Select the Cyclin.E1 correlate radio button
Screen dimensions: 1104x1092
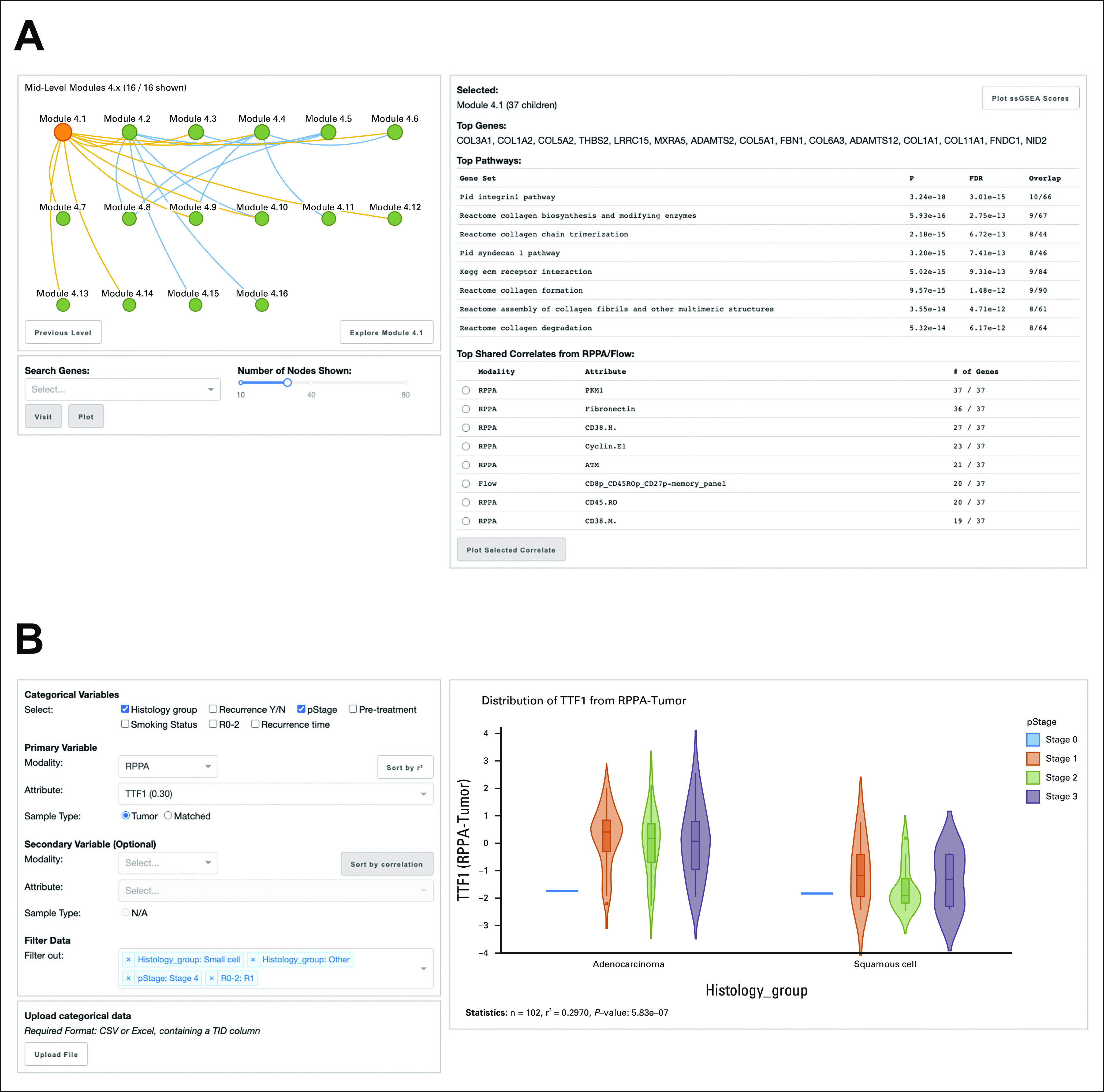[466, 447]
